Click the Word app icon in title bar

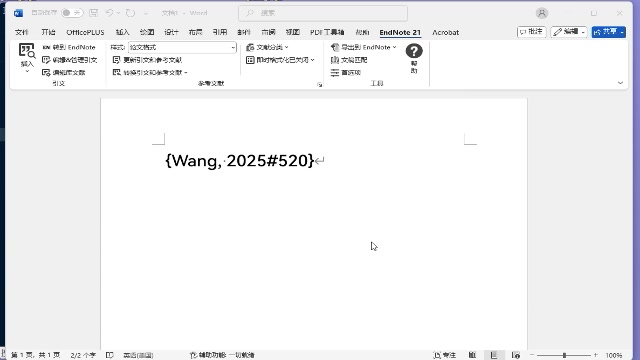(x=18, y=13)
